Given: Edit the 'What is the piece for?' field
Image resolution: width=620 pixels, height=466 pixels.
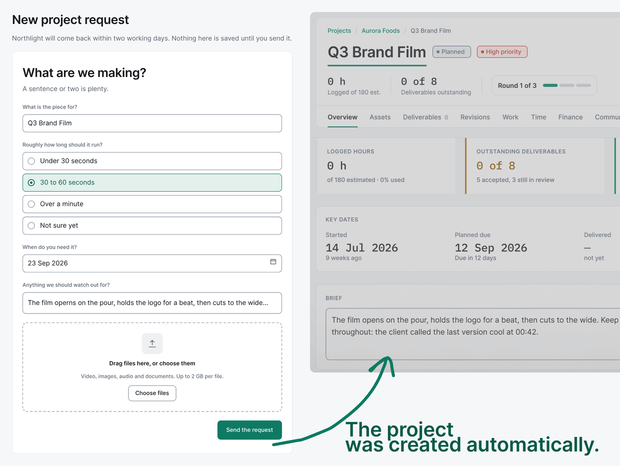Looking at the screenshot, I should click(x=152, y=123).
